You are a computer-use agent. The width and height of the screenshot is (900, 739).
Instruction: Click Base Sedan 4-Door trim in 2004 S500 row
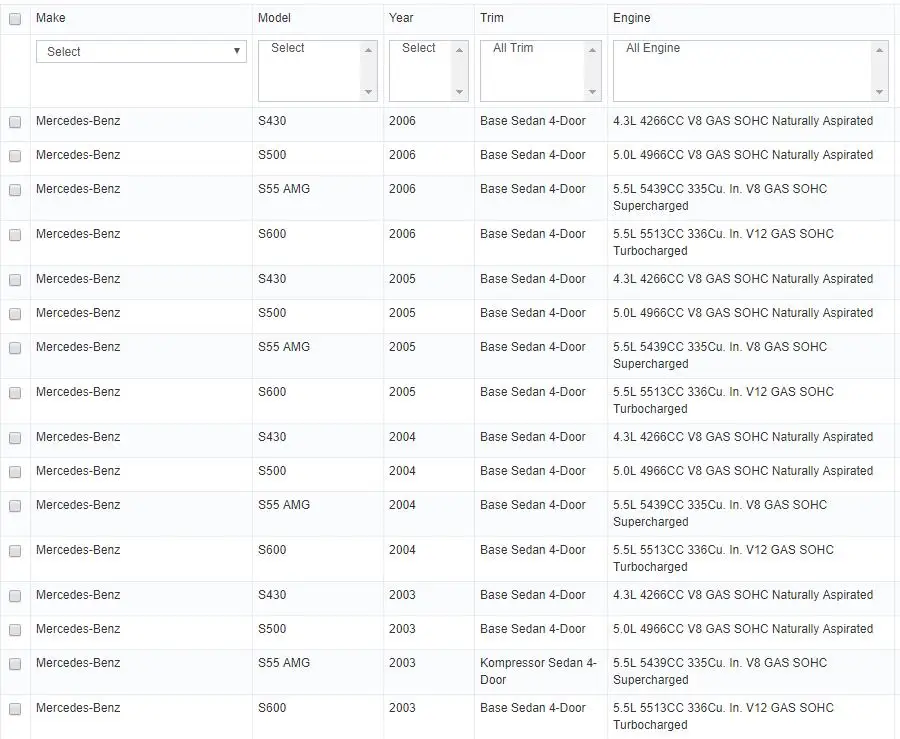coord(533,471)
